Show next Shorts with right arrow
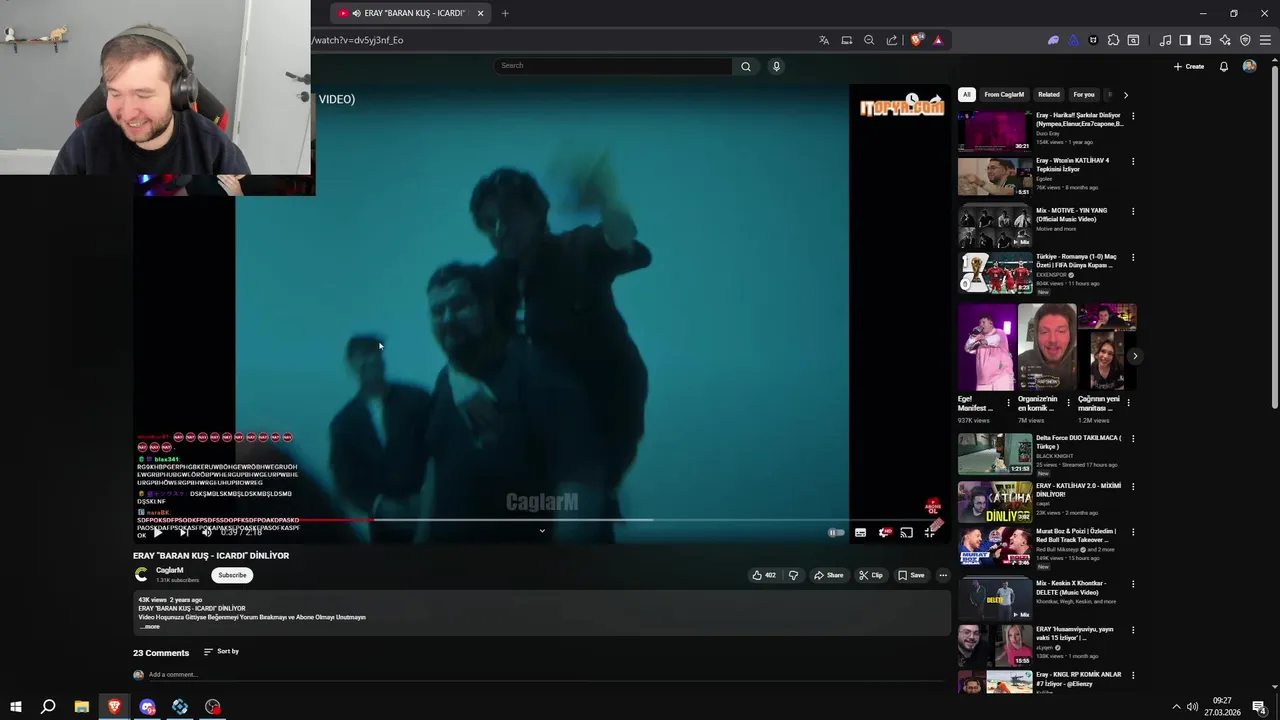Image resolution: width=1280 pixels, height=720 pixels. coord(1134,356)
